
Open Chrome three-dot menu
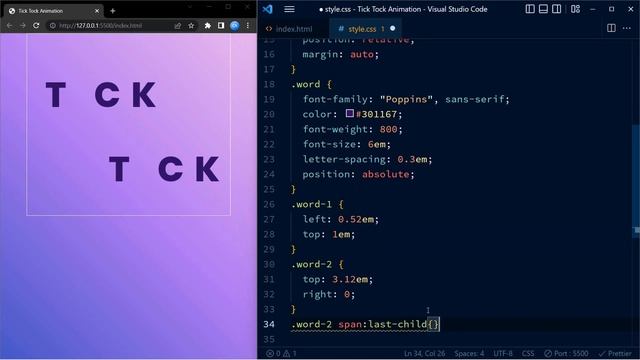[248, 25]
